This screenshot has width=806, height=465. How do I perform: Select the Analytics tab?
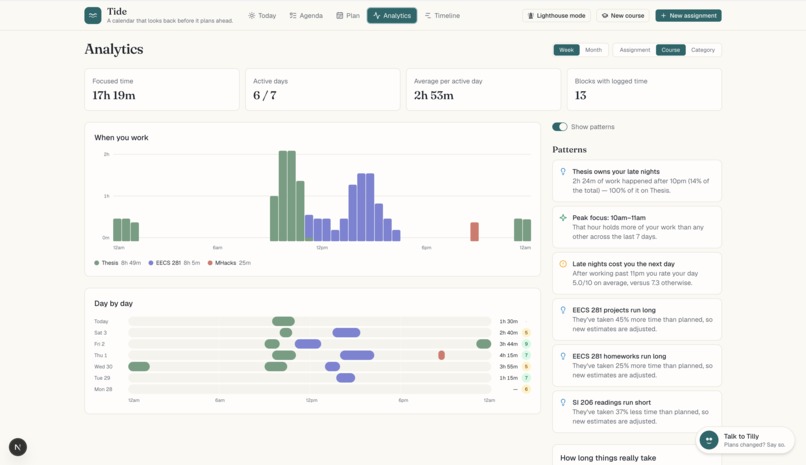tap(392, 15)
